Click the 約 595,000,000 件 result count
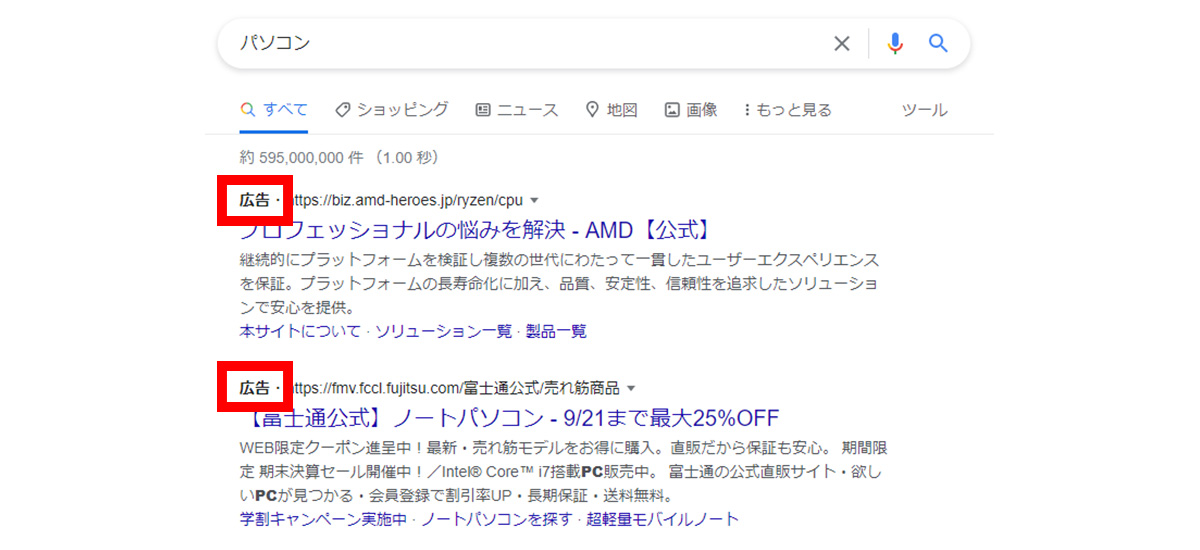 (x=339, y=158)
